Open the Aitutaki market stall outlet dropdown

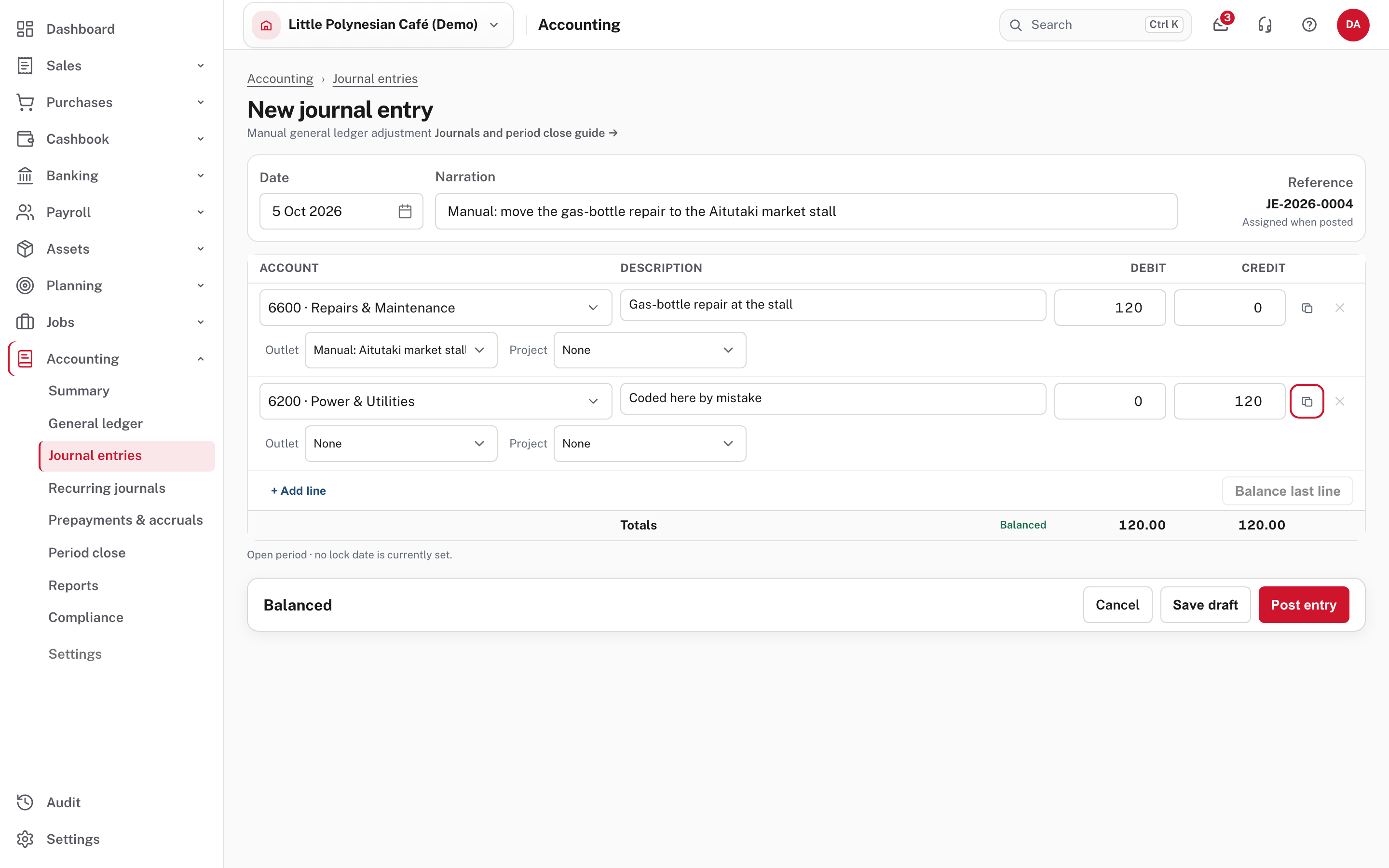pyautogui.click(x=401, y=350)
